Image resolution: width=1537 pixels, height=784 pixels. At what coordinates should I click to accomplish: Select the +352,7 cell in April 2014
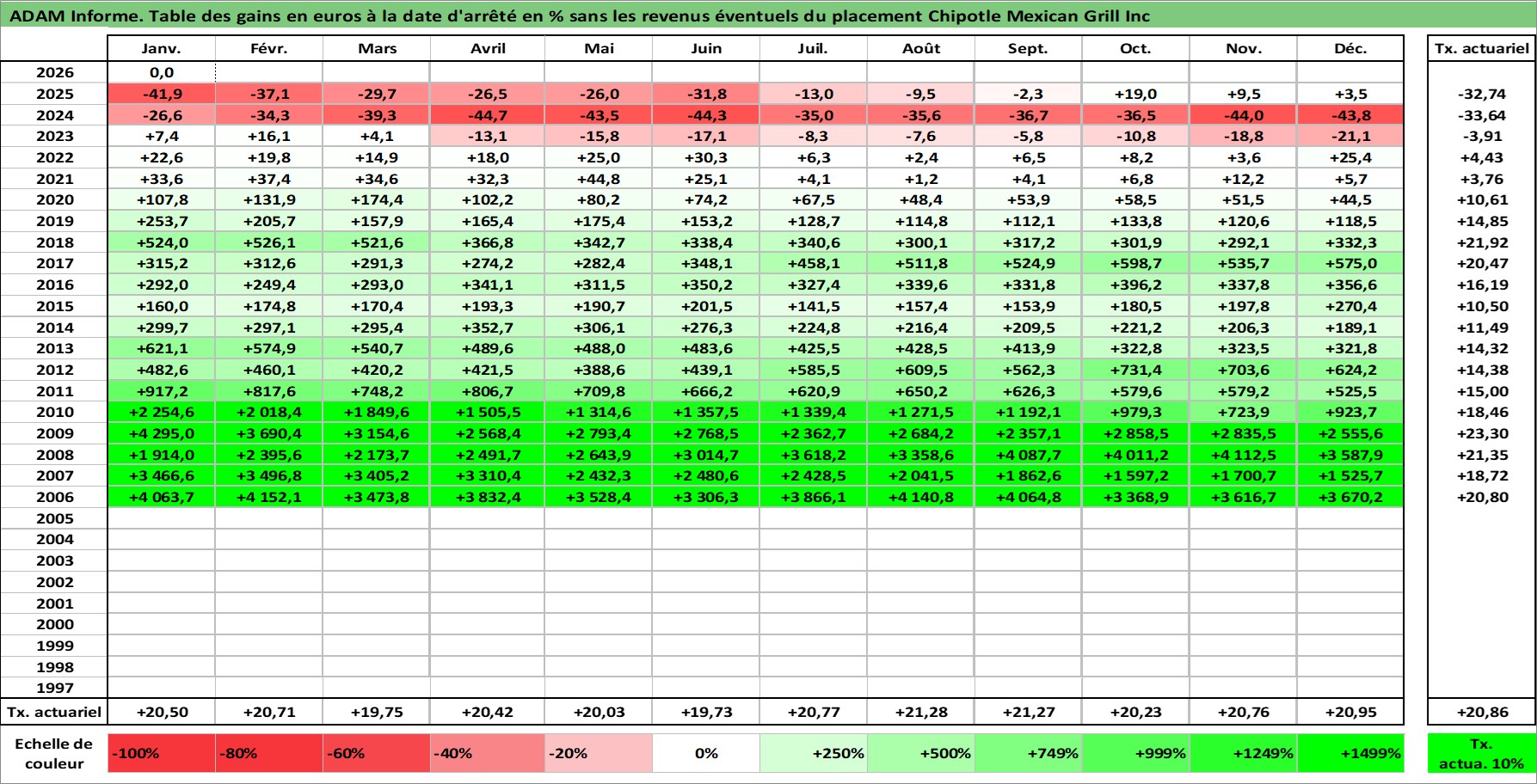tap(488, 328)
